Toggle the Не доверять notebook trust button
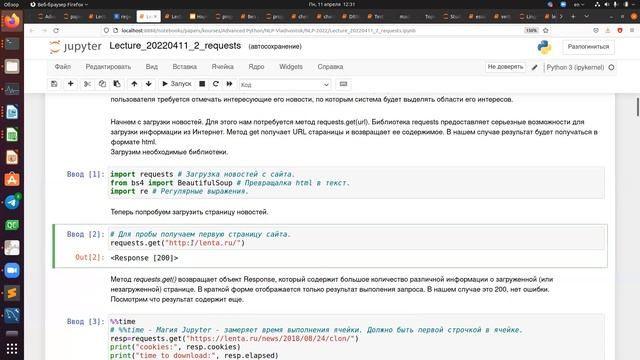640x360 pixels. click(505, 67)
